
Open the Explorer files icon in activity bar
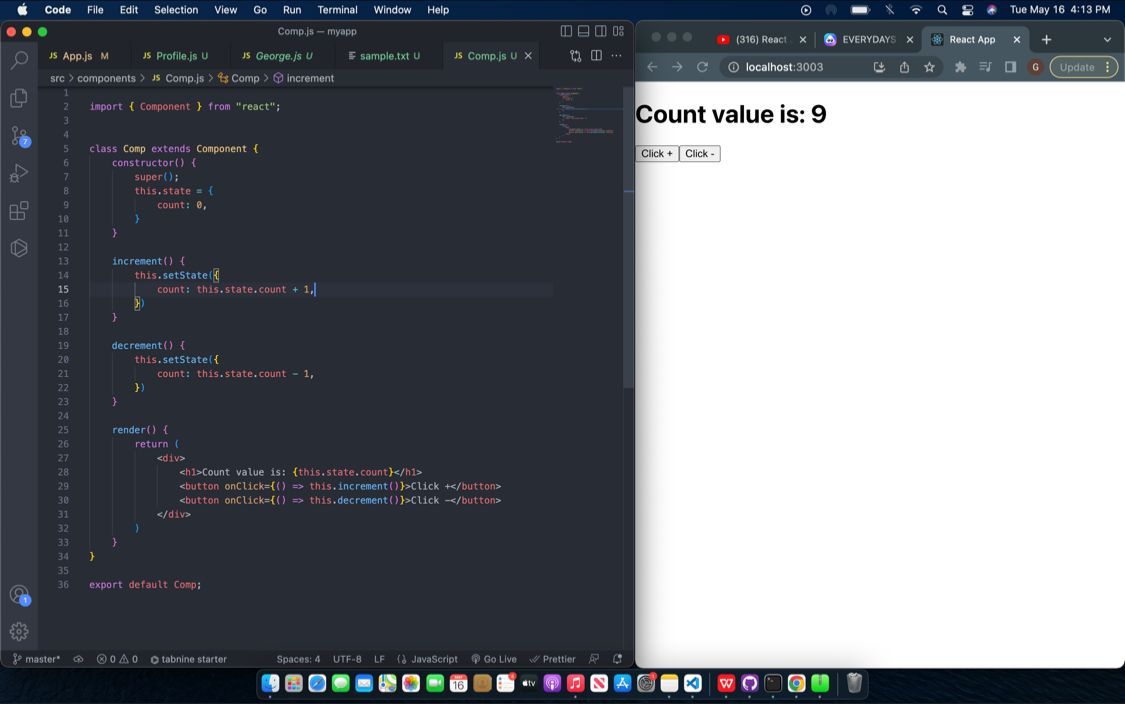tap(18, 98)
